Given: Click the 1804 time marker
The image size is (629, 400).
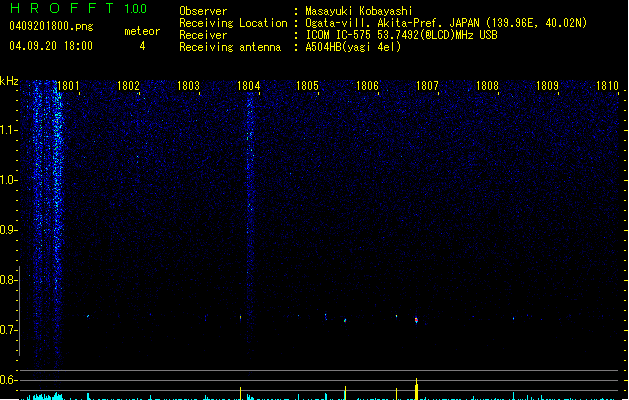Looking at the screenshot, I should (248, 86).
